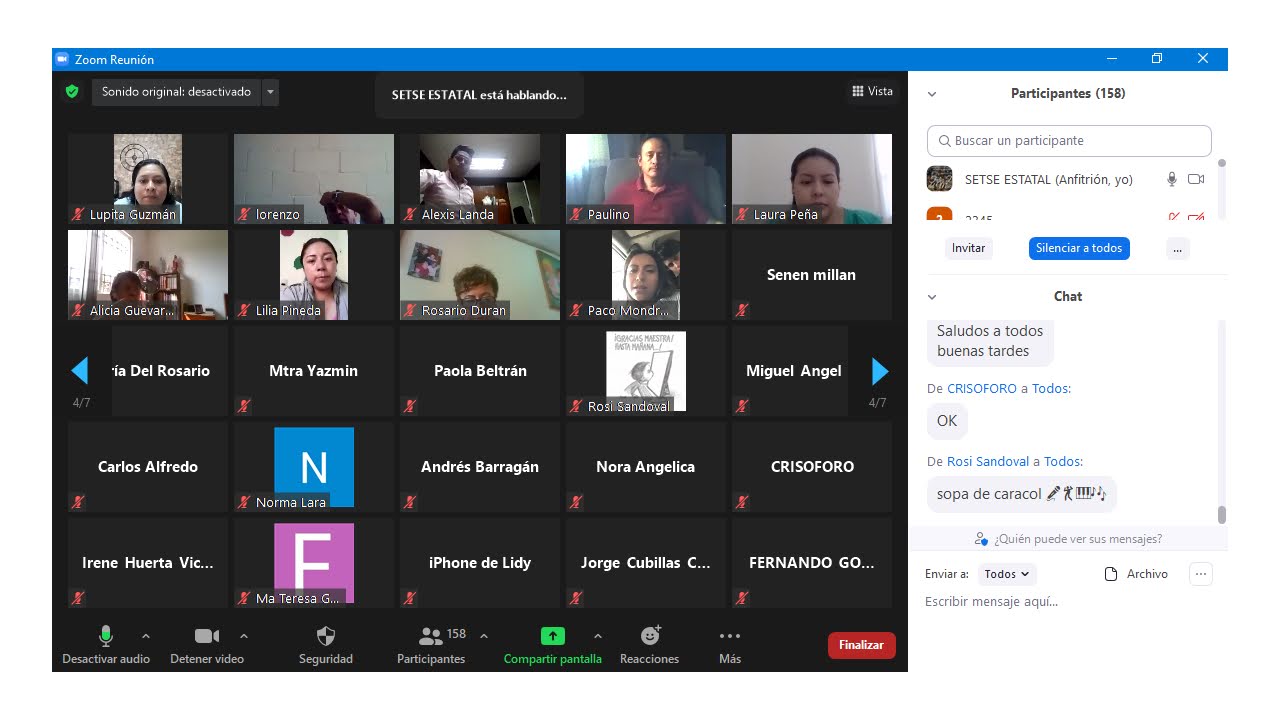
Task: Toggle camera with Detener video
Action: (x=207, y=636)
